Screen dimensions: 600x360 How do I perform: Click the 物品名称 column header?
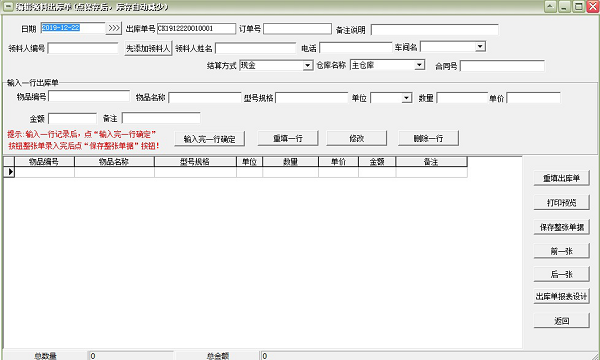[x=114, y=162]
